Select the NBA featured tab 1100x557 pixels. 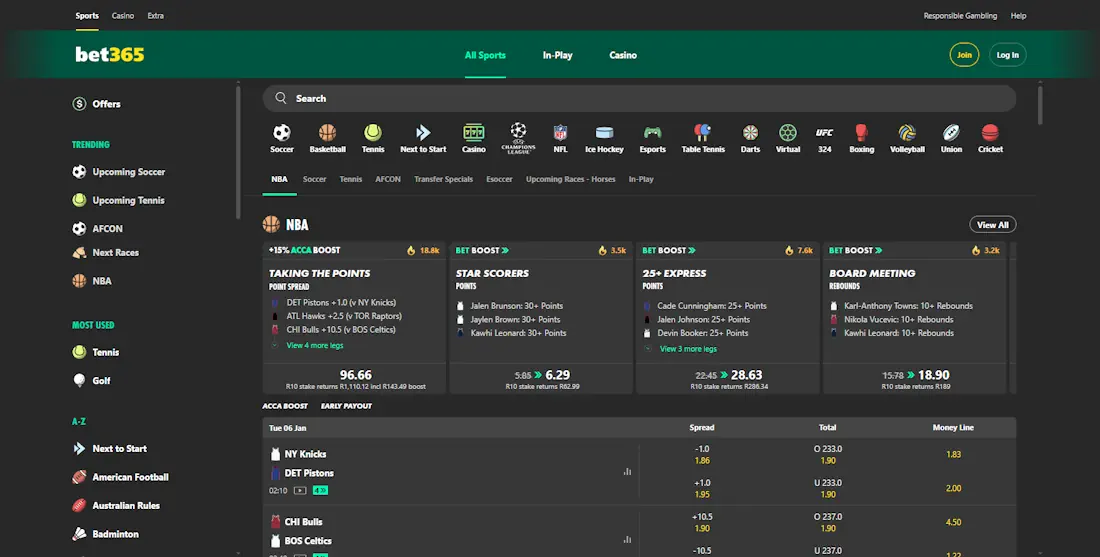tap(279, 179)
